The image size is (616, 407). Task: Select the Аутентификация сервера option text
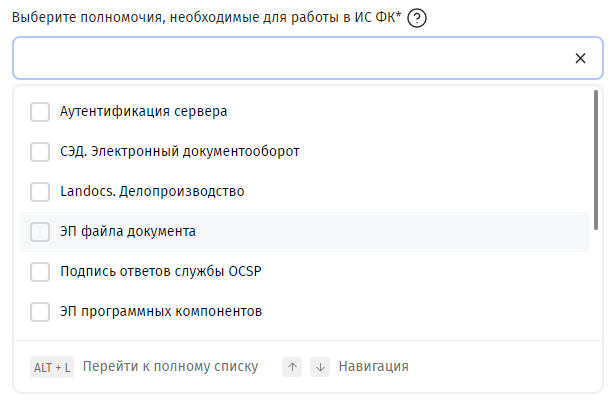(x=143, y=112)
